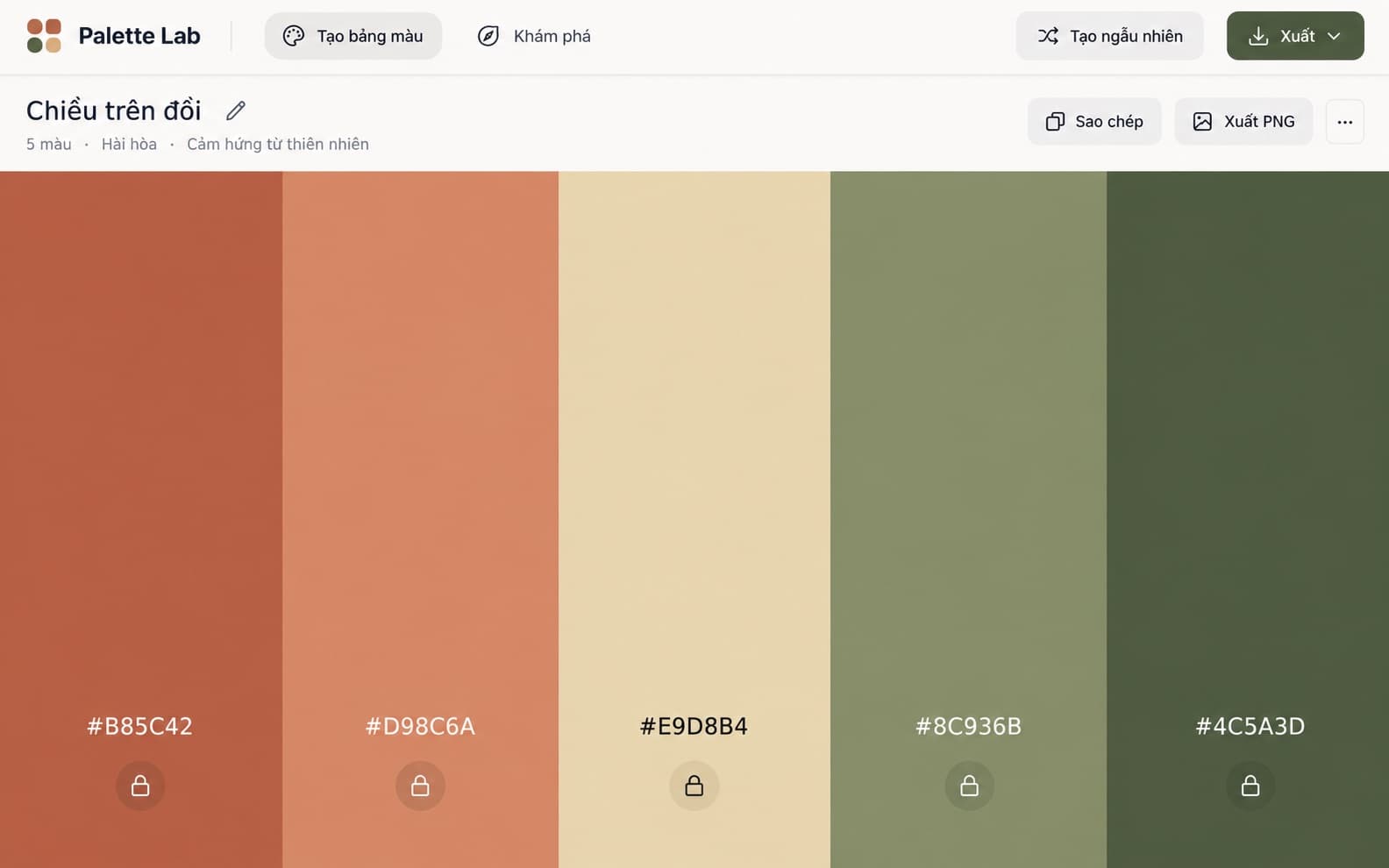Click the Palette Lab logo icon
Viewport: 1389px width, 868px height.
point(44,36)
